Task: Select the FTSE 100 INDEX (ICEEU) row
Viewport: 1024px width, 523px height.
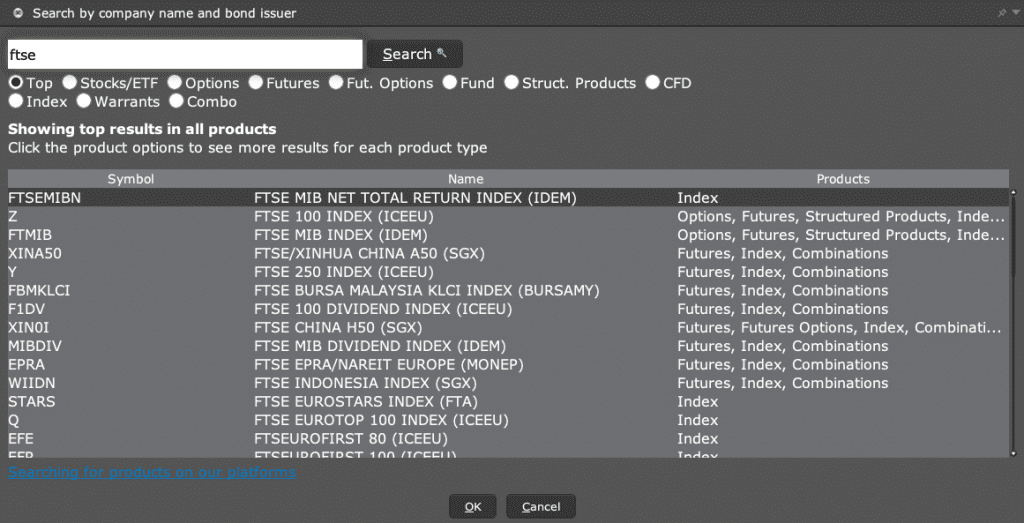Action: pyautogui.click(x=508, y=216)
